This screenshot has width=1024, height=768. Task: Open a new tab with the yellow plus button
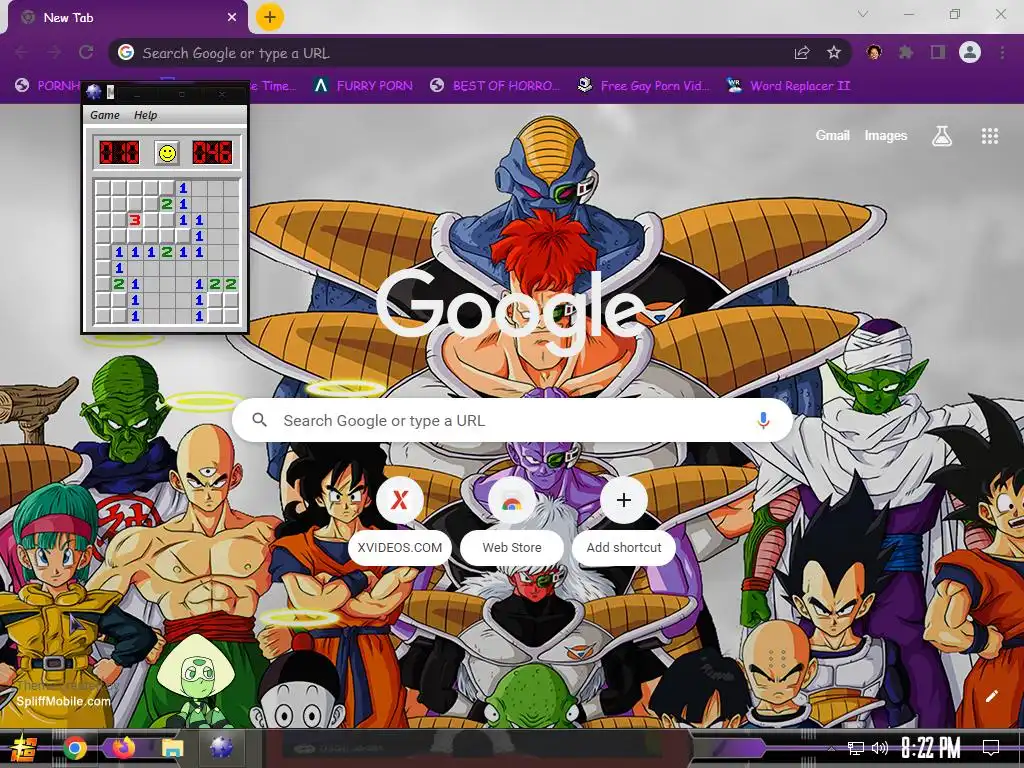pyautogui.click(x=270, y=17)
